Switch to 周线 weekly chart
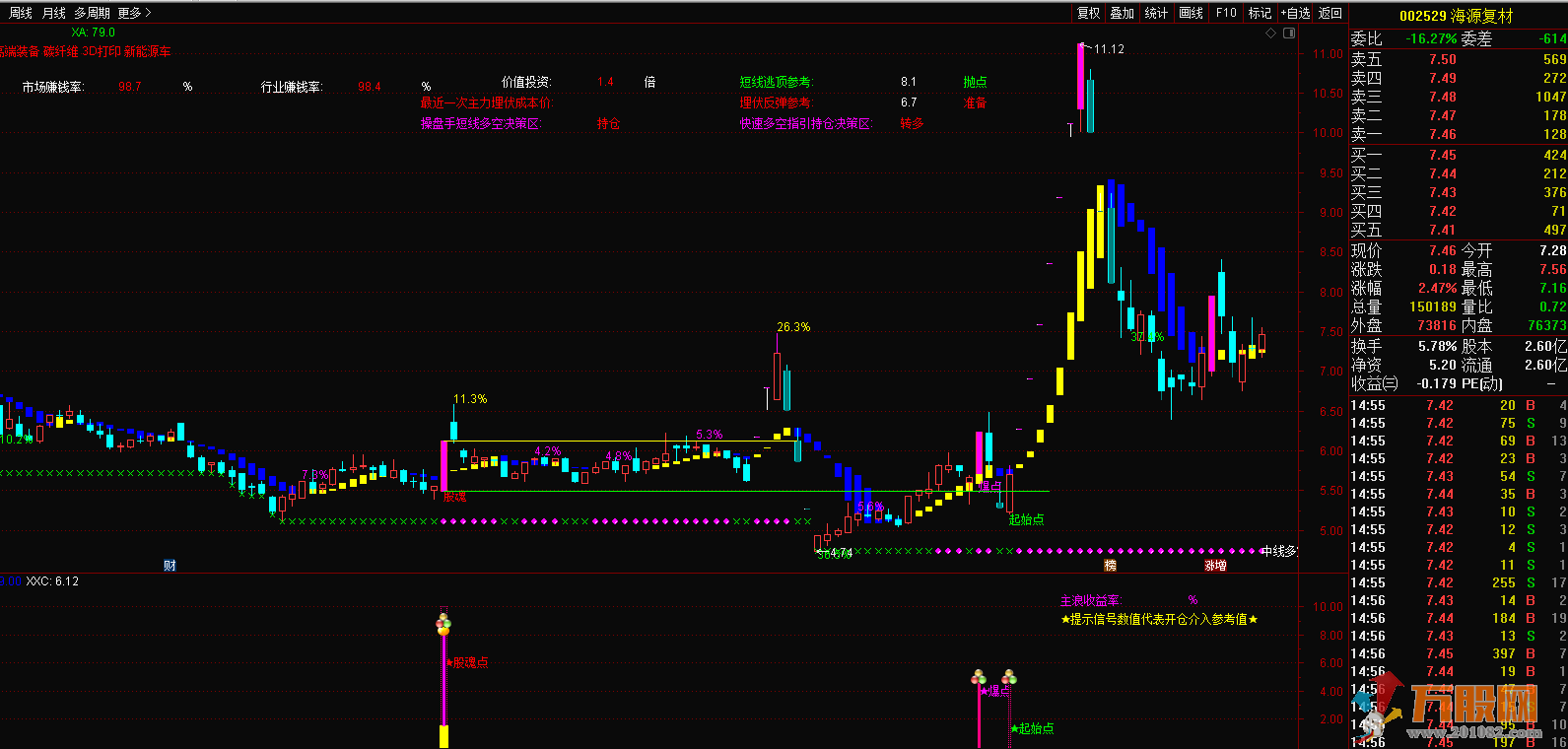The height and width of the screenshot is (749, 1568). tap(21, 13)
